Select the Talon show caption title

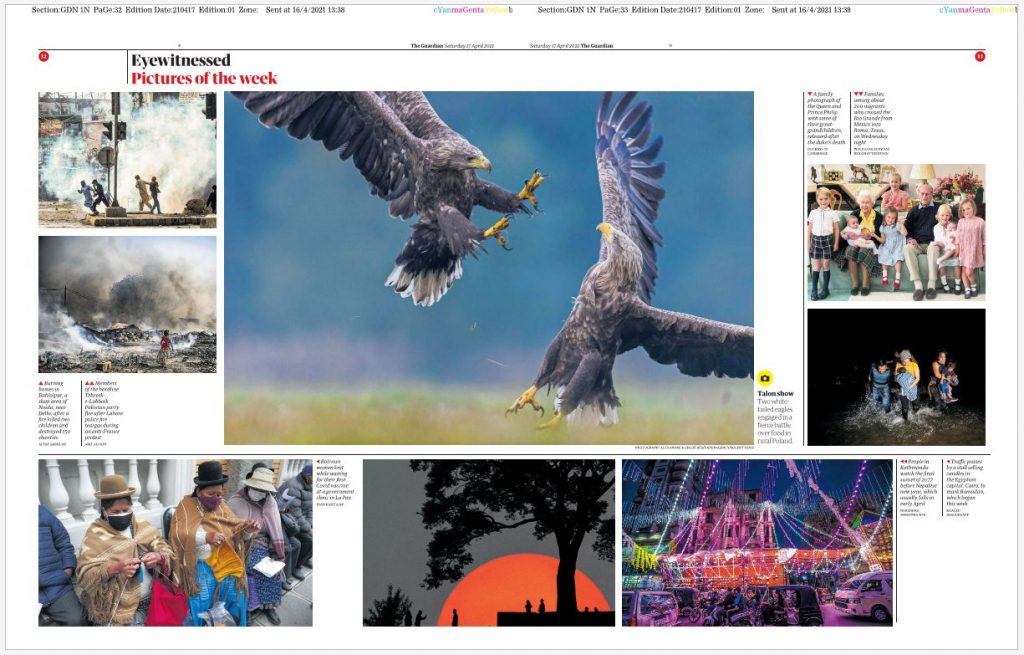[x=775, y=393]
